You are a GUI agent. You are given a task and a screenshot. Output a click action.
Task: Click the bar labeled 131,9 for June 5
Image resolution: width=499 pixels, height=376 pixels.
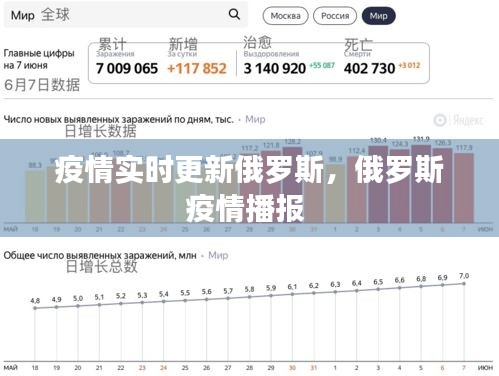(421, 184)
